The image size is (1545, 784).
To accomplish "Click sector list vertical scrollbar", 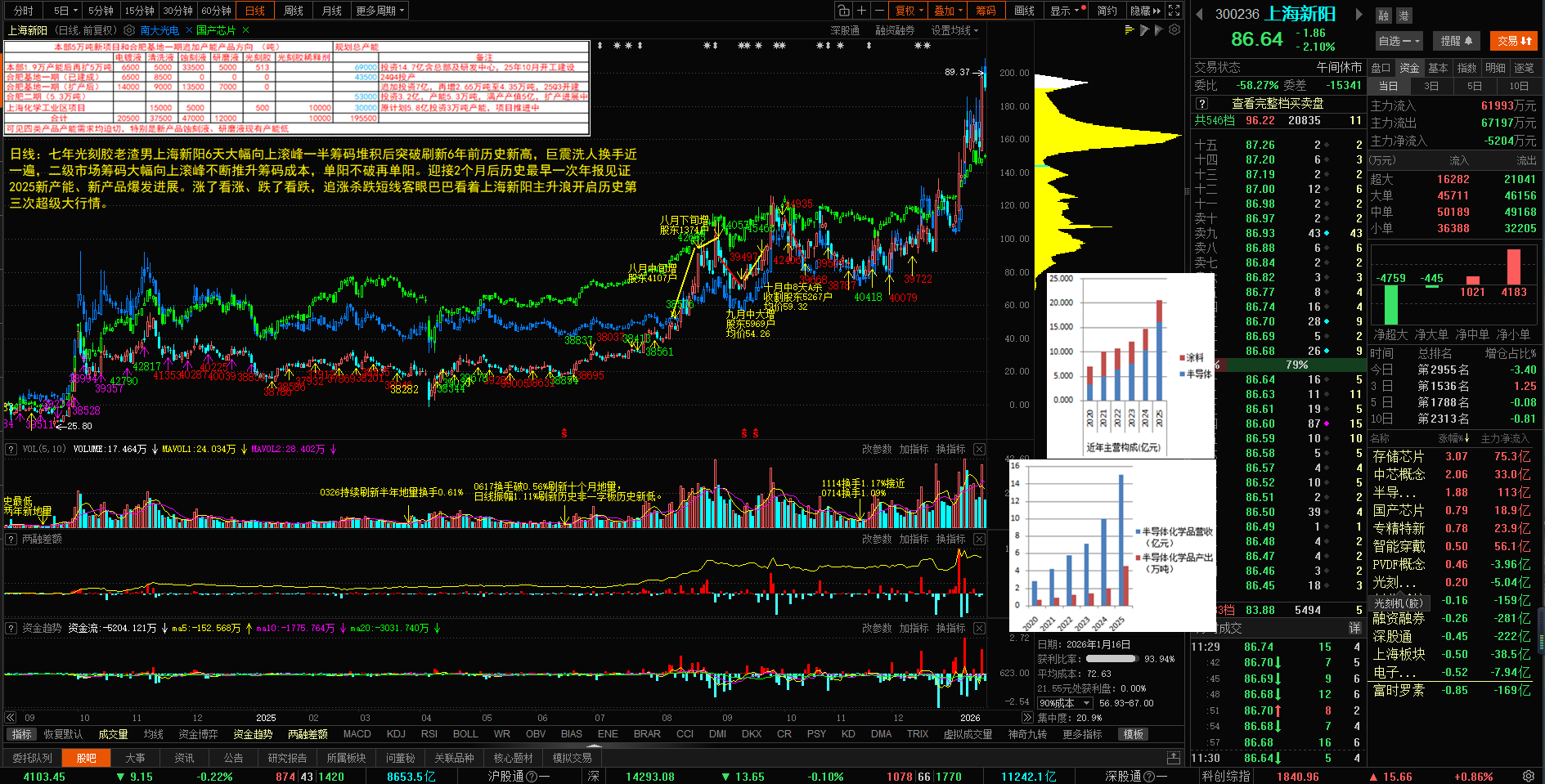I will (1541, 629).
